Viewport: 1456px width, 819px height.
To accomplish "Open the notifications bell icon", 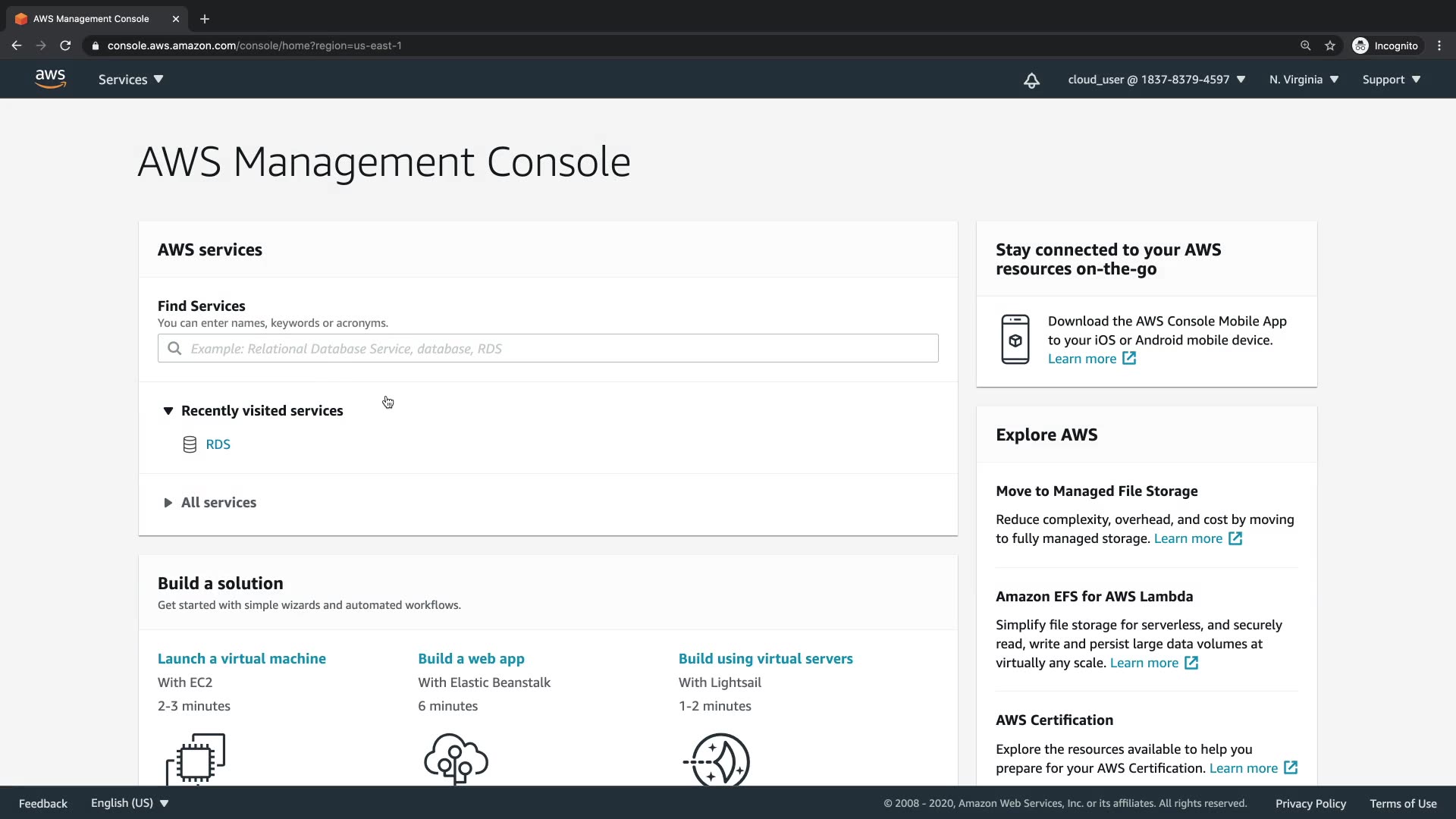I will (1031, 80).
